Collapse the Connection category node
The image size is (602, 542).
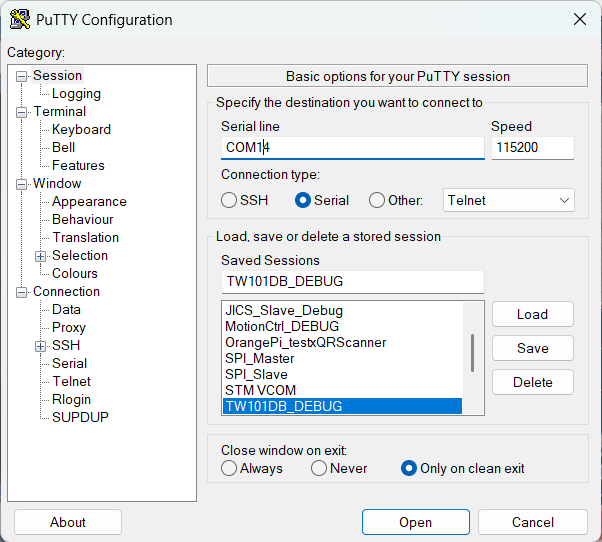(21, 292)
